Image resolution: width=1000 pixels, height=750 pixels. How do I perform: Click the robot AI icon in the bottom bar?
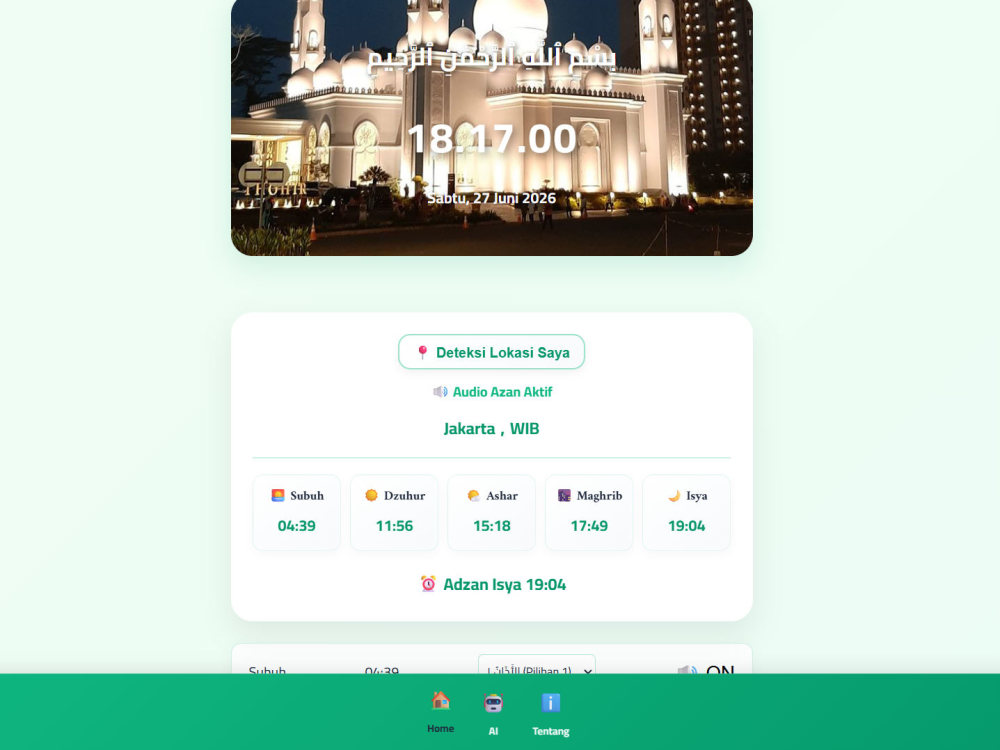[493, 703]
